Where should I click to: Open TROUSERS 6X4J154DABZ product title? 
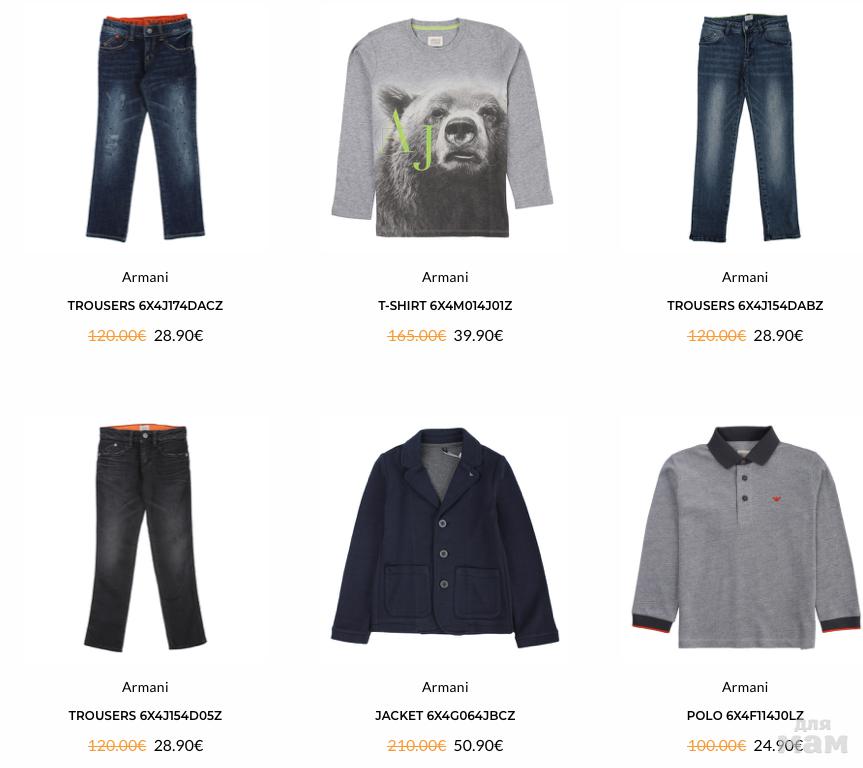pos(745,306)
